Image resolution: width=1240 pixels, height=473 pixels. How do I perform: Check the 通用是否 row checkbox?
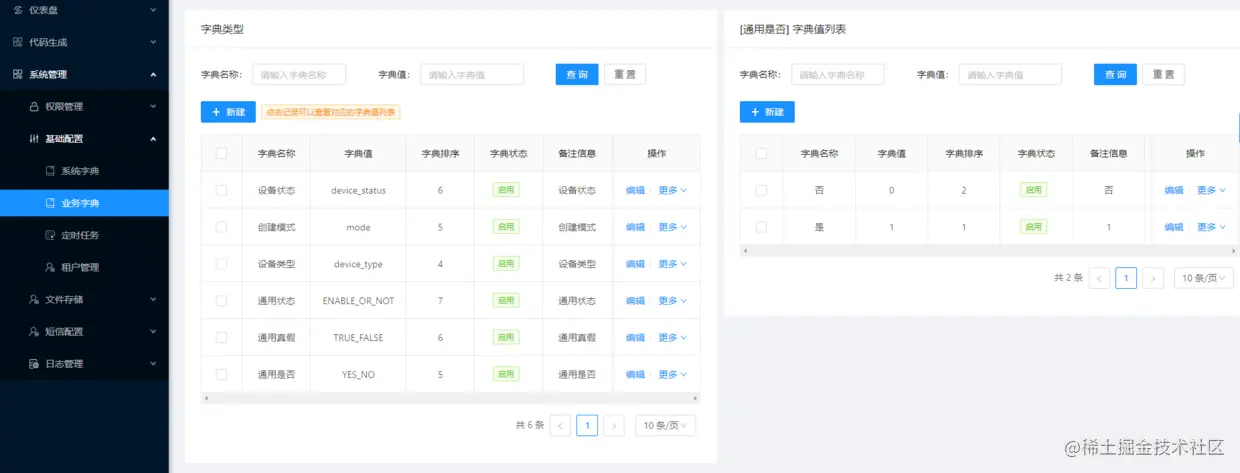click(222, 374)
